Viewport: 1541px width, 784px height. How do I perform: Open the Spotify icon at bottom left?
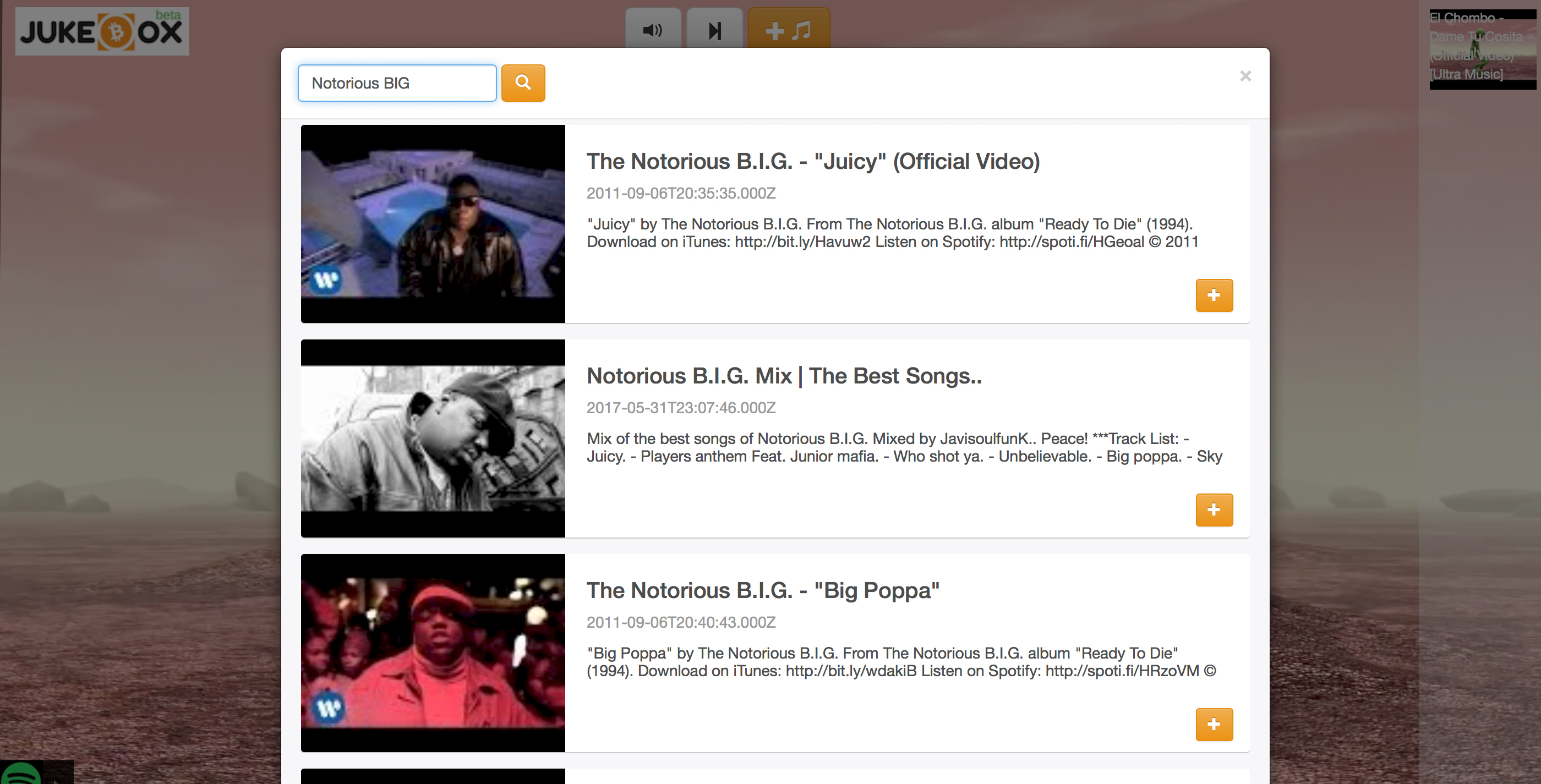tap(21, 773)
